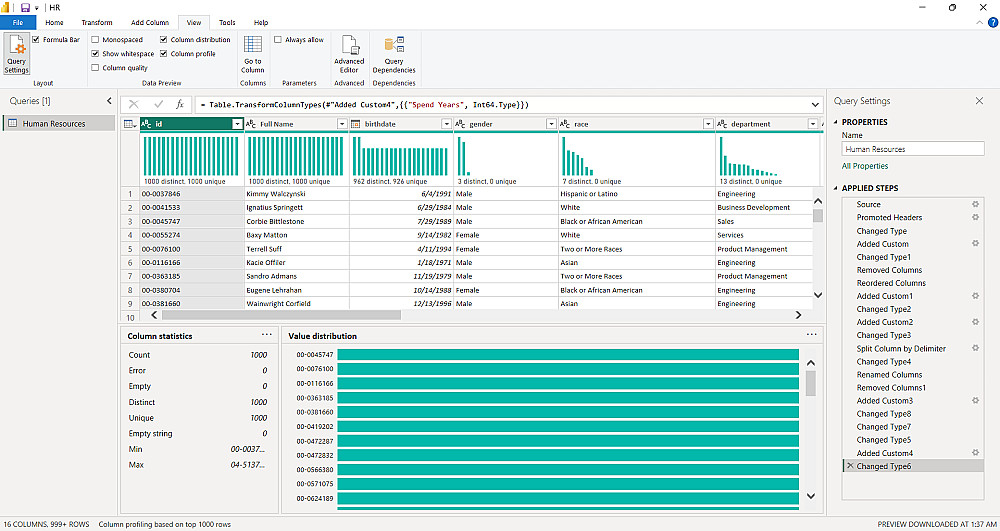Toggle the Monospaced checkbox

[95, 40]
